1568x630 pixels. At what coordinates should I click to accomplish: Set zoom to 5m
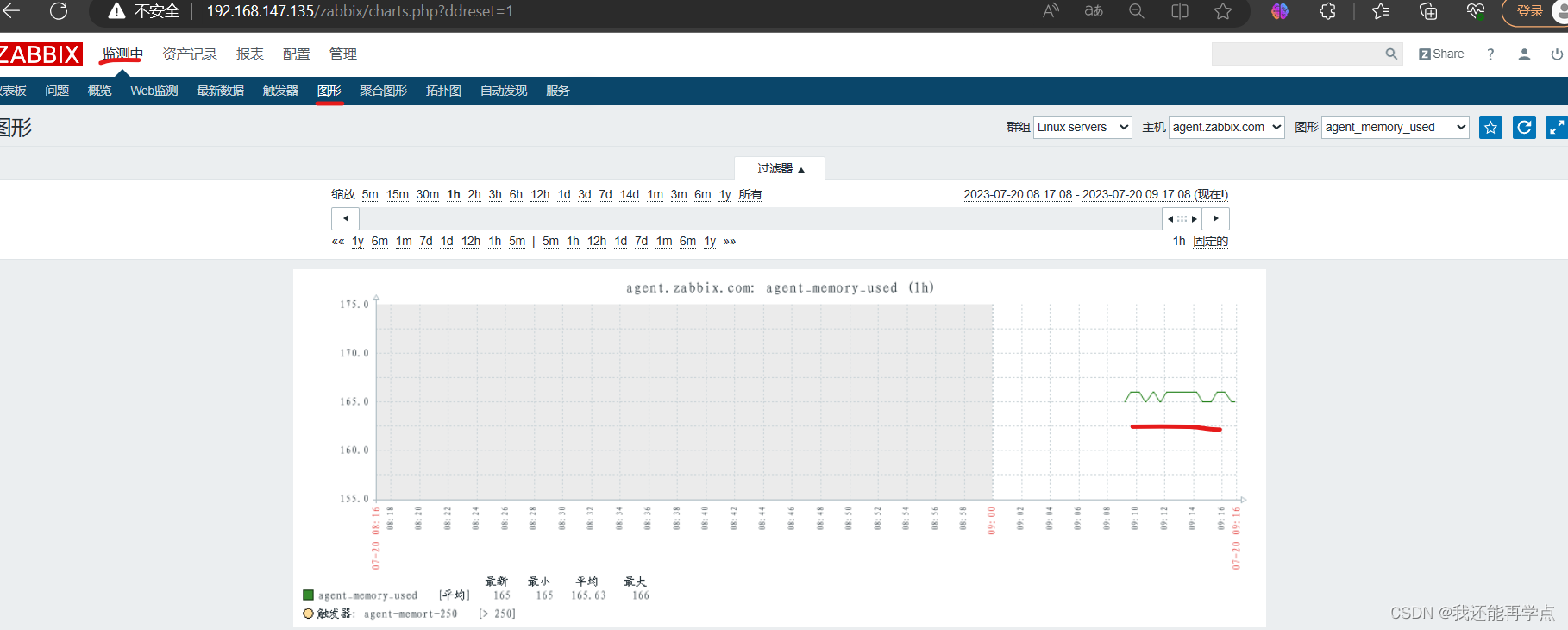pos(370,194)
